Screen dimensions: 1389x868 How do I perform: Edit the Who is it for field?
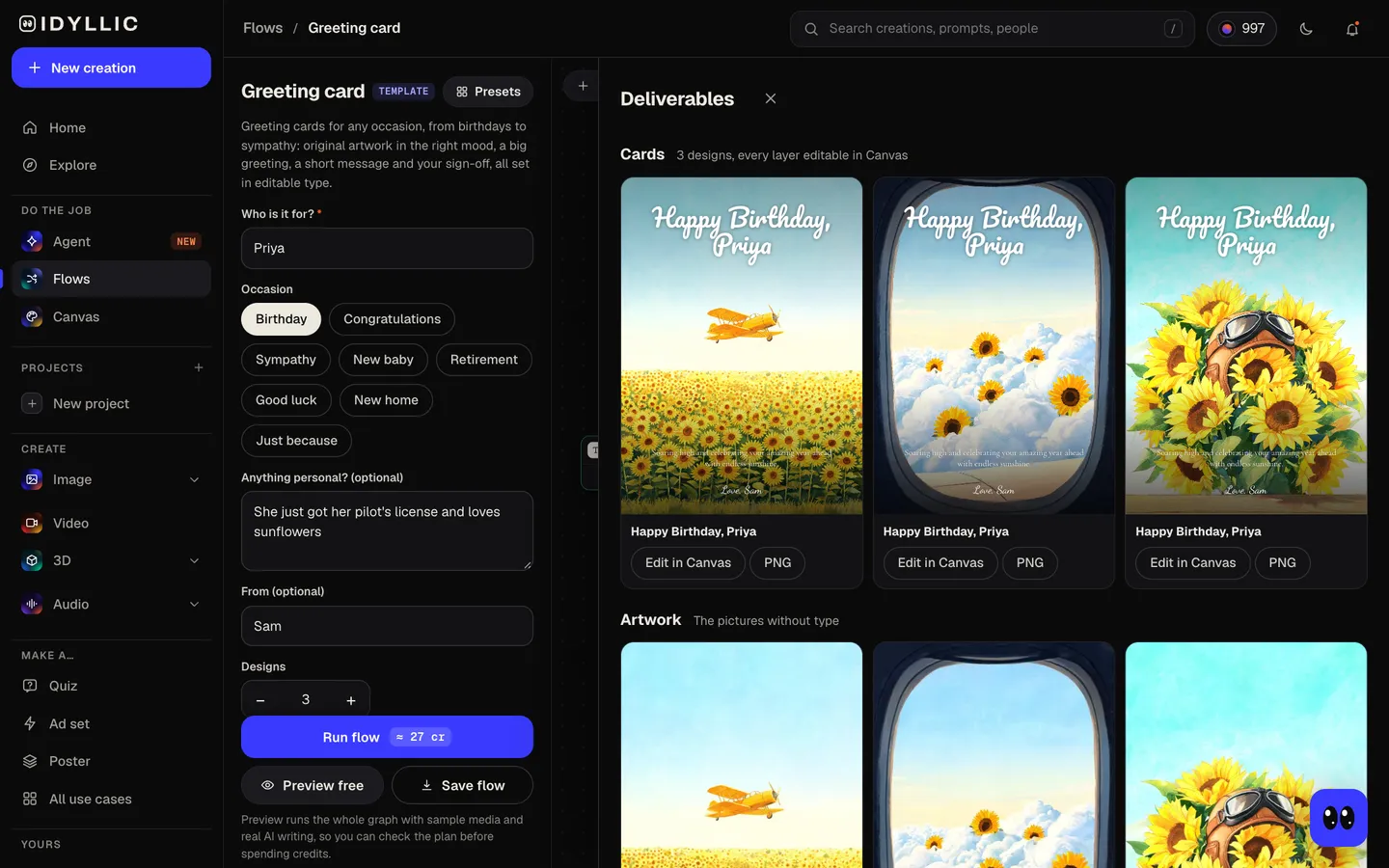pyautogui.click(x=387, y=249)
